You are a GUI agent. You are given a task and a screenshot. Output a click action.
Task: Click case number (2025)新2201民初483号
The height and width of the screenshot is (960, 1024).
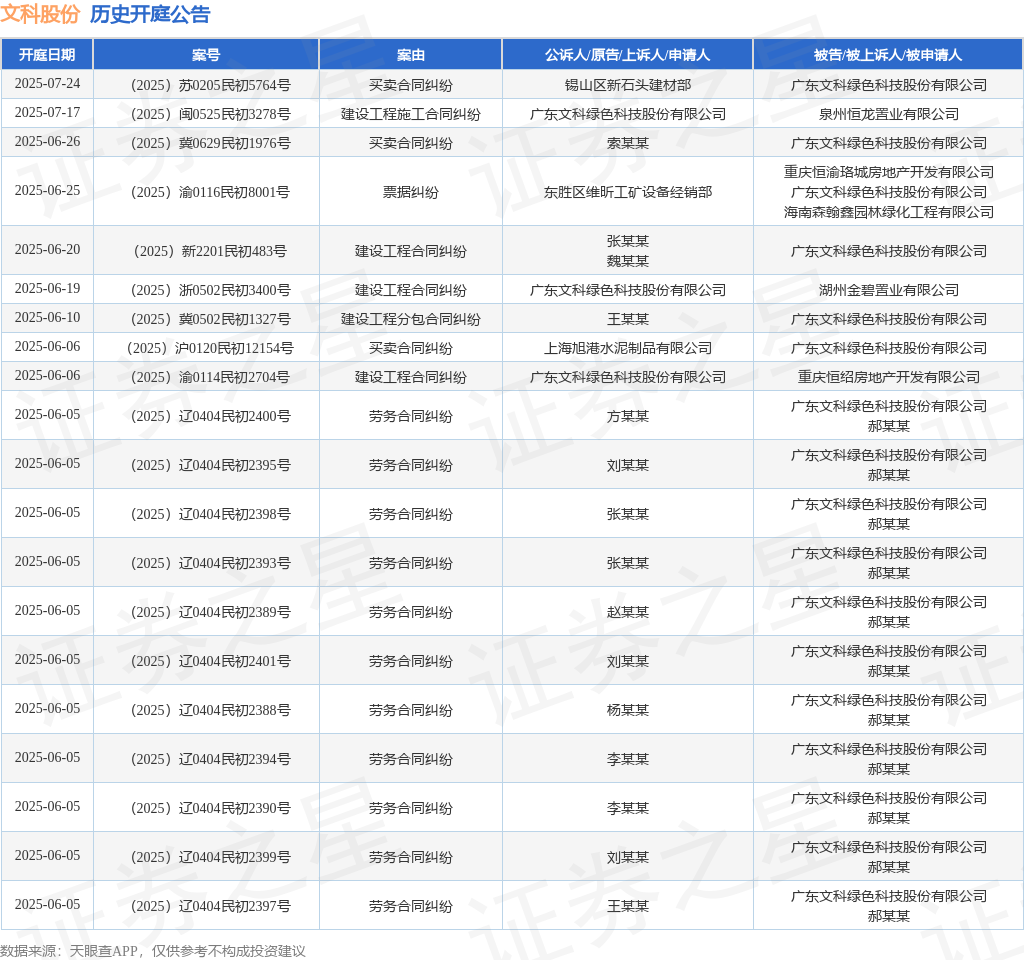[x=210, y=251]
